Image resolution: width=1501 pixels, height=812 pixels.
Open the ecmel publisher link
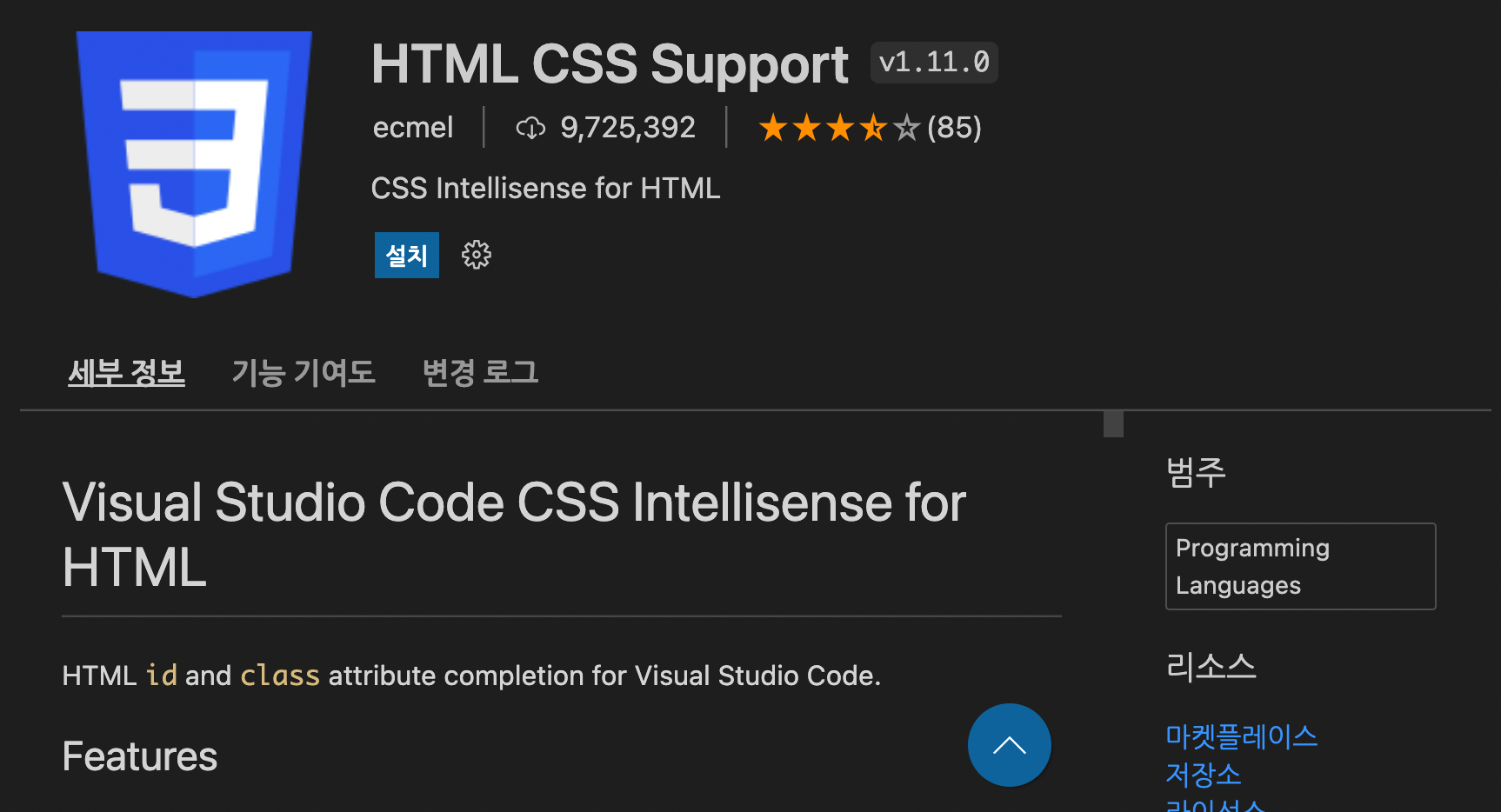[x=413, y=128]
